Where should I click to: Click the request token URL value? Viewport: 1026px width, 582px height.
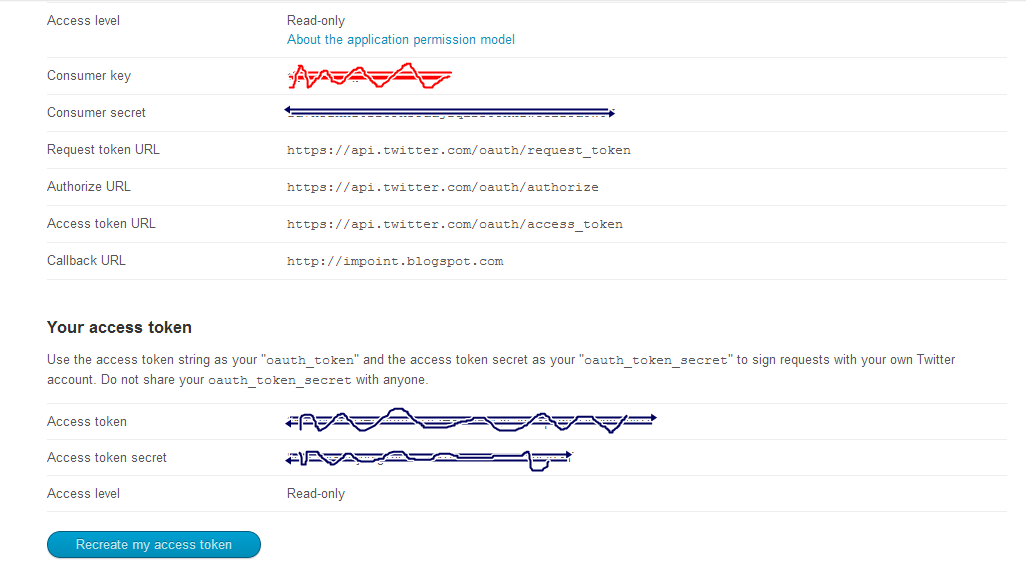pos(458,150)
